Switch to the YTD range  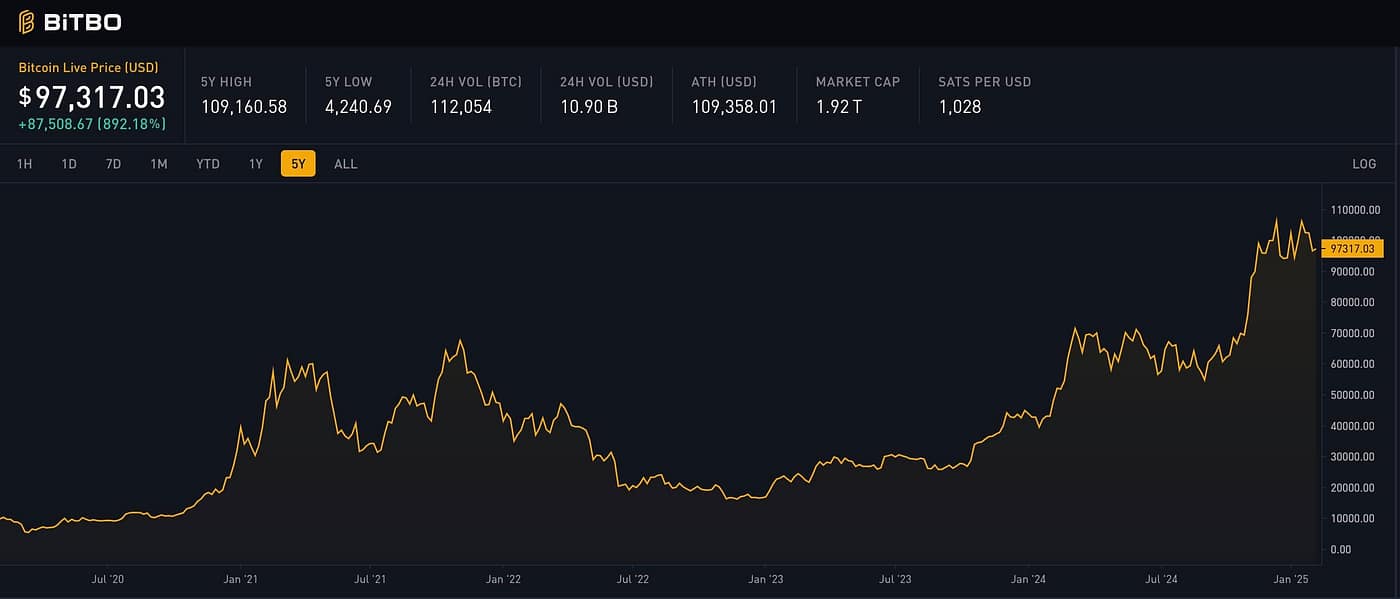pyautogui.click(x=208, y=164)
